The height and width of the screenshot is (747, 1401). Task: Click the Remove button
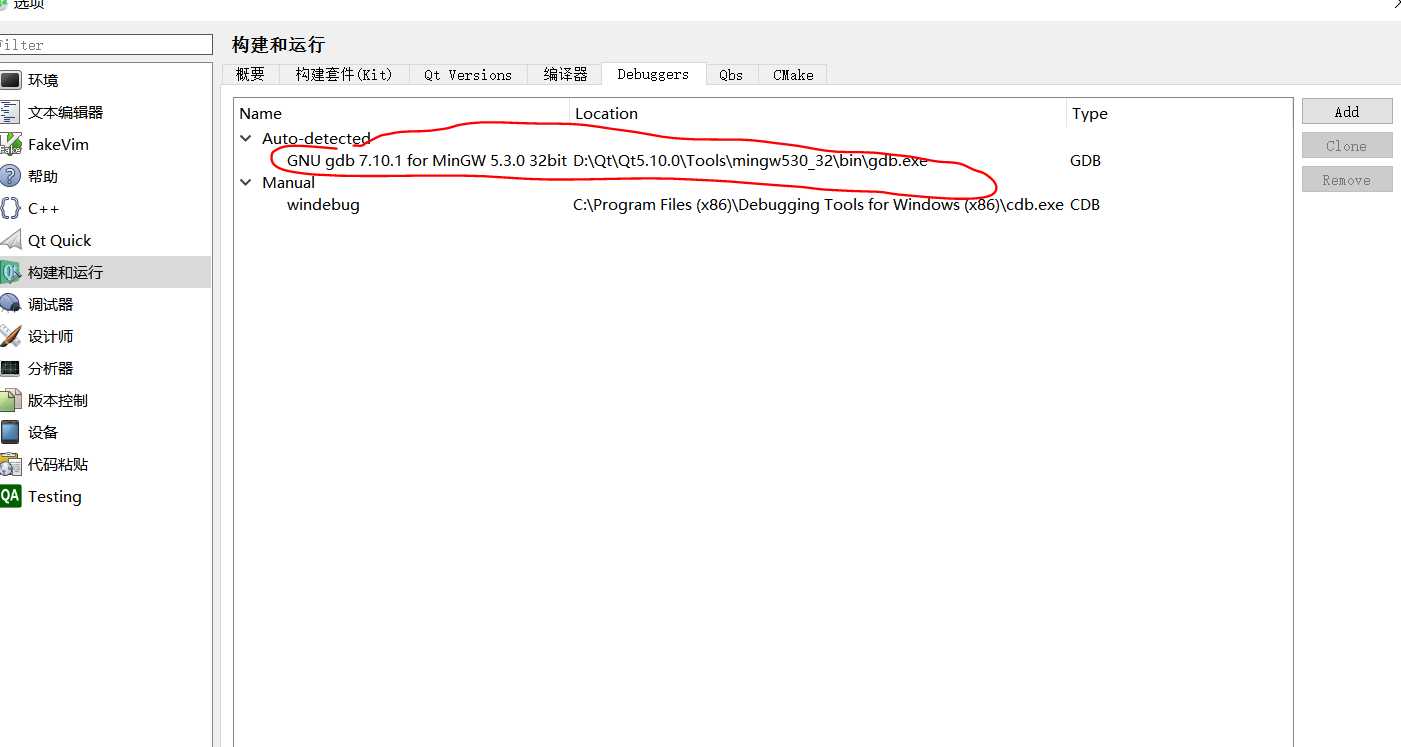[1347, 179]
